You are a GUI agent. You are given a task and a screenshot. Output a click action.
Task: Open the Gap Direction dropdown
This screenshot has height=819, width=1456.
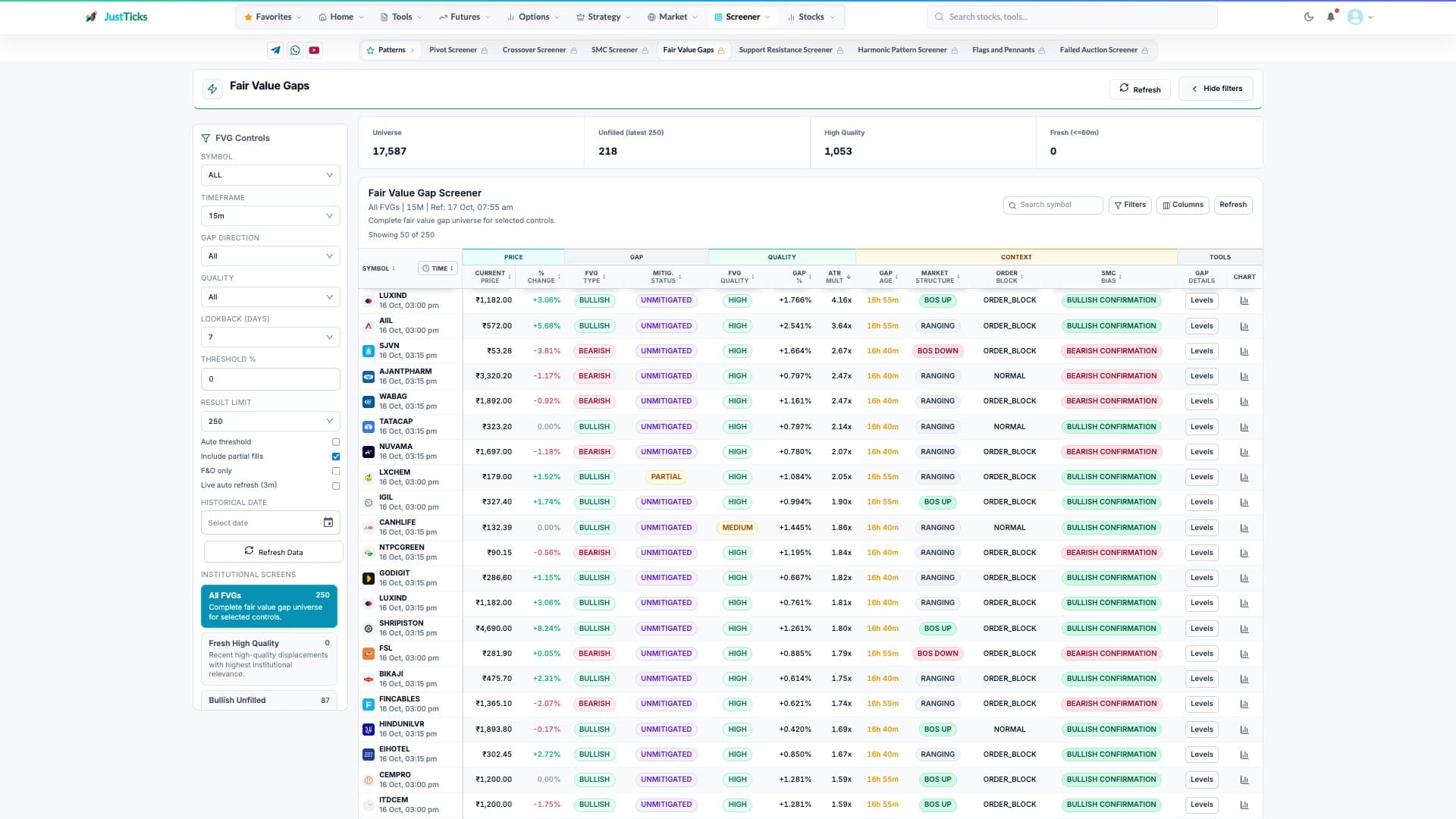(x=270, y=256)
